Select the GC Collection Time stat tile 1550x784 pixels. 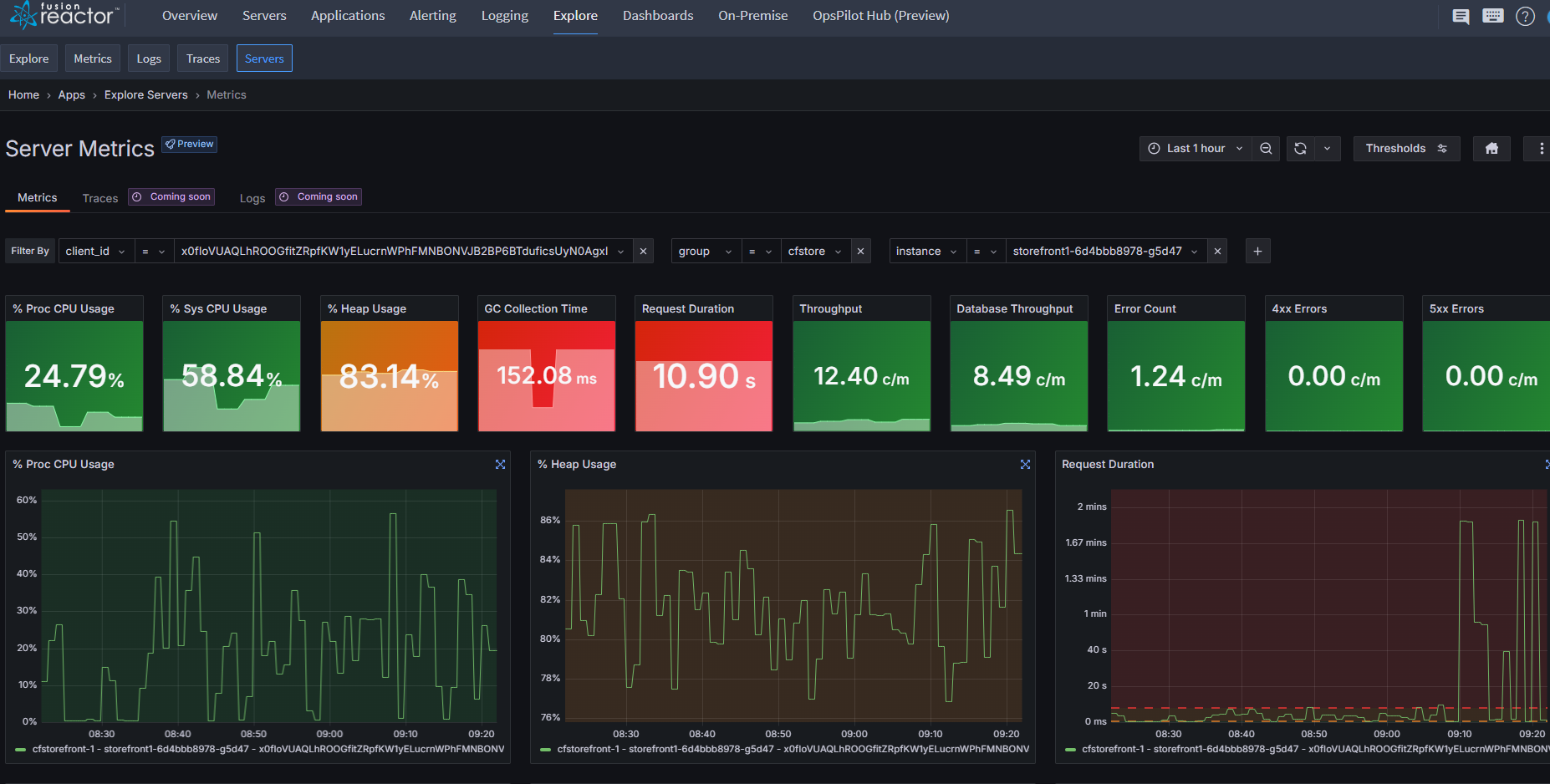(547, 364)
